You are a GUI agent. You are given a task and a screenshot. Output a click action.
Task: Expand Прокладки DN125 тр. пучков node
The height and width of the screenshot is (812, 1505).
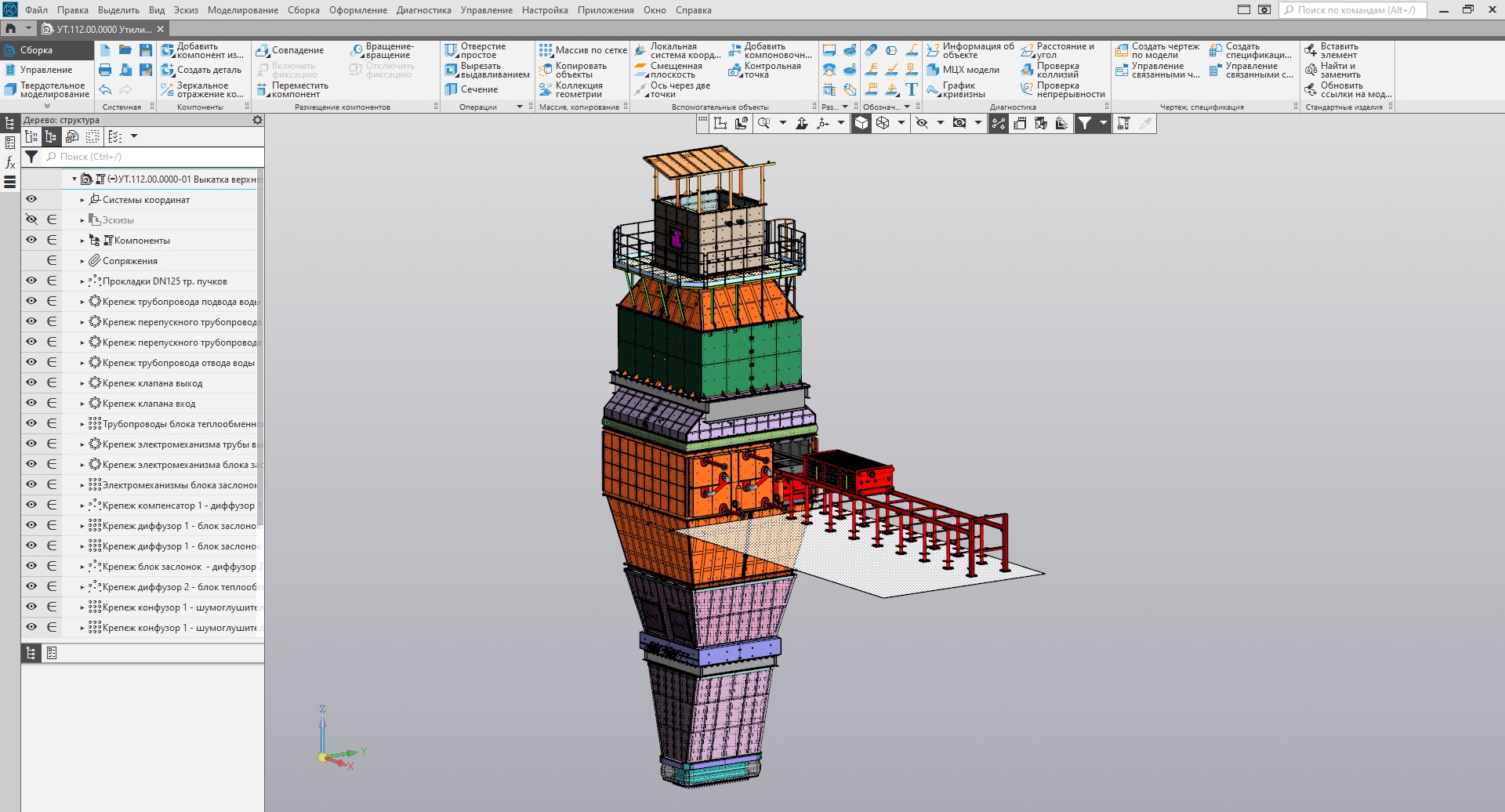(82, 281)
